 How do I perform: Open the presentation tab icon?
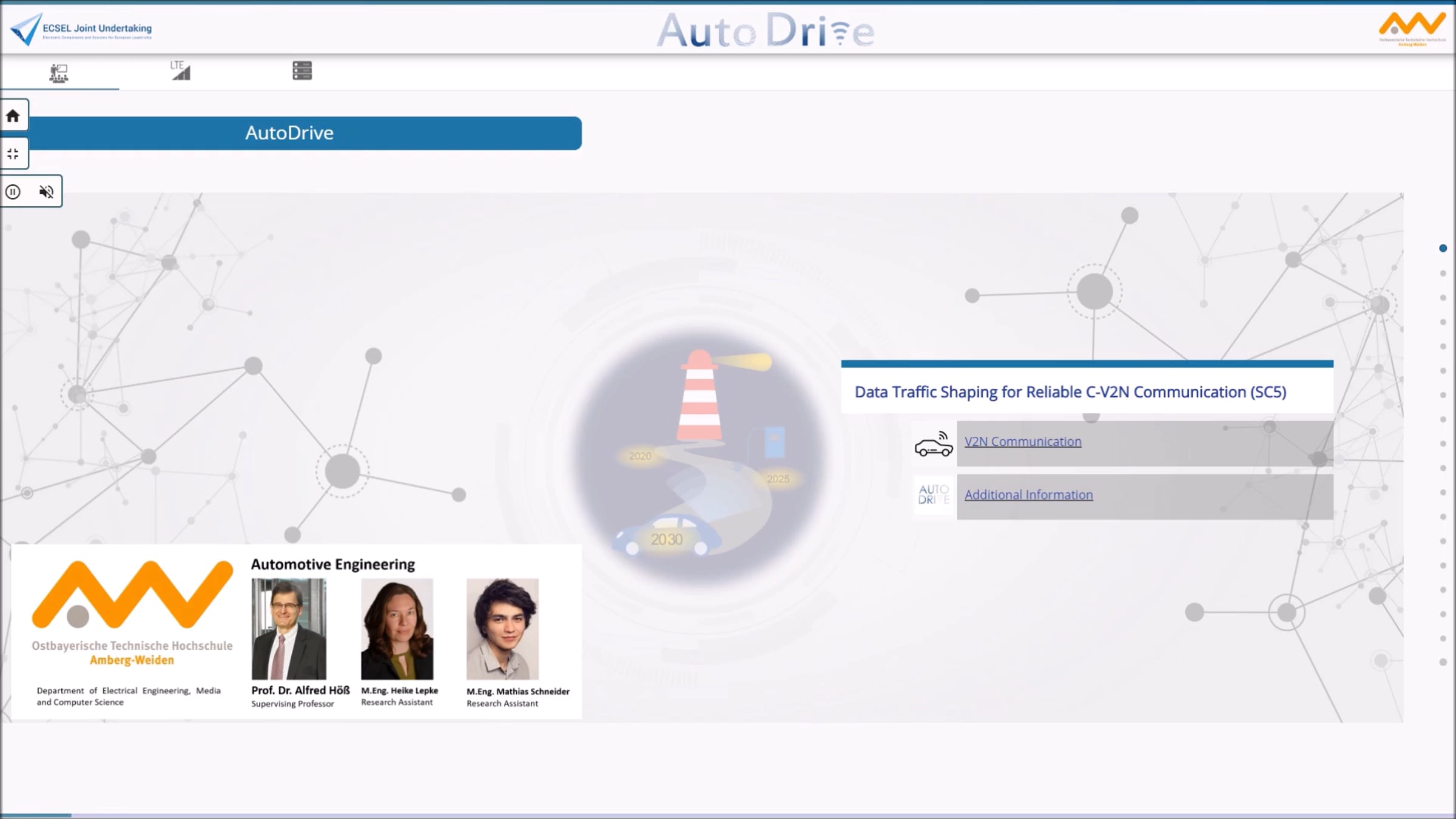point(59,73)
